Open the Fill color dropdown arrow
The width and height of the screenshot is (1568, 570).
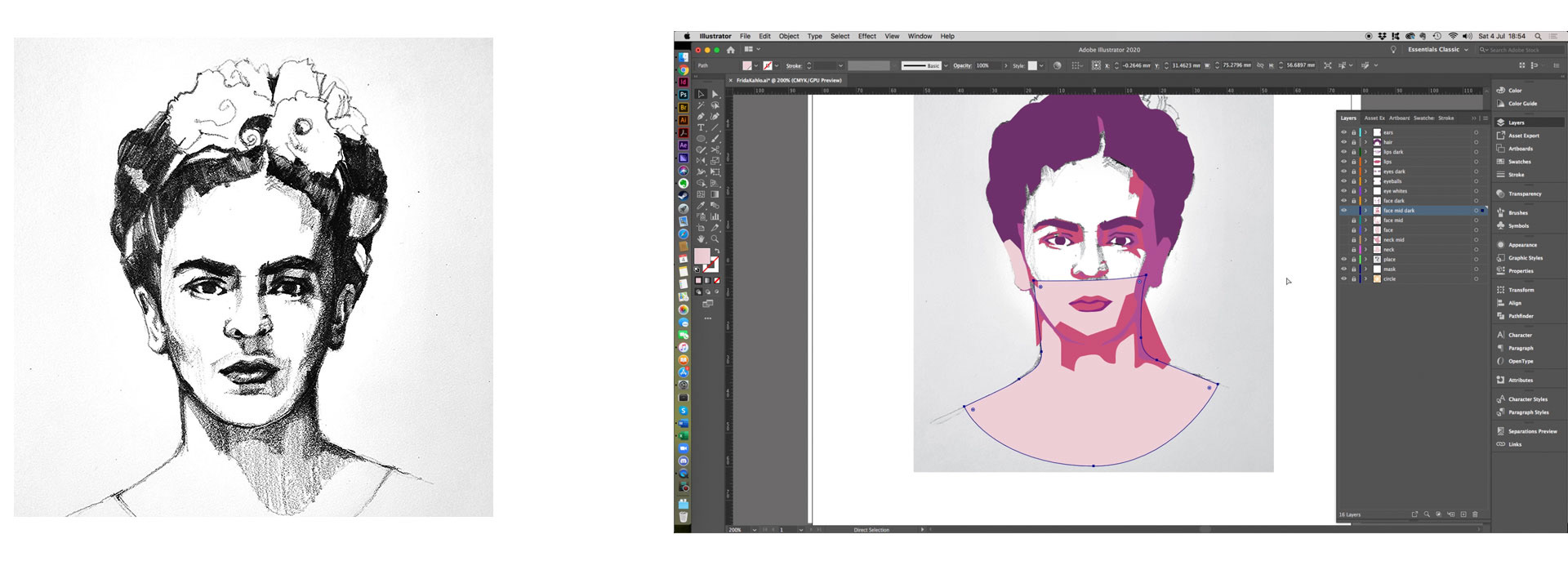coord(756,65)
